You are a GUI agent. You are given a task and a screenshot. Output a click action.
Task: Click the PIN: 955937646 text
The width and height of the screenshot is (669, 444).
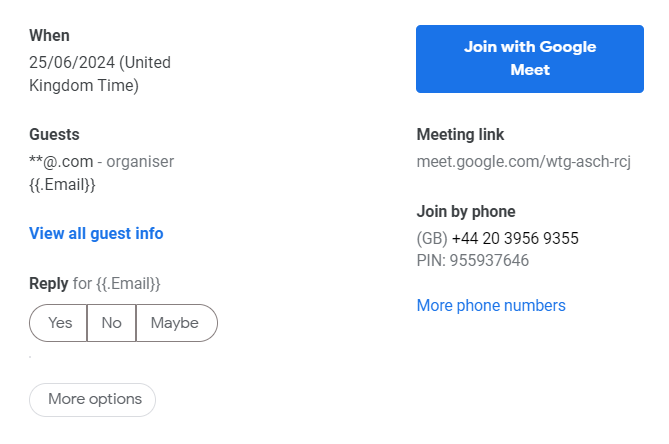473,260
